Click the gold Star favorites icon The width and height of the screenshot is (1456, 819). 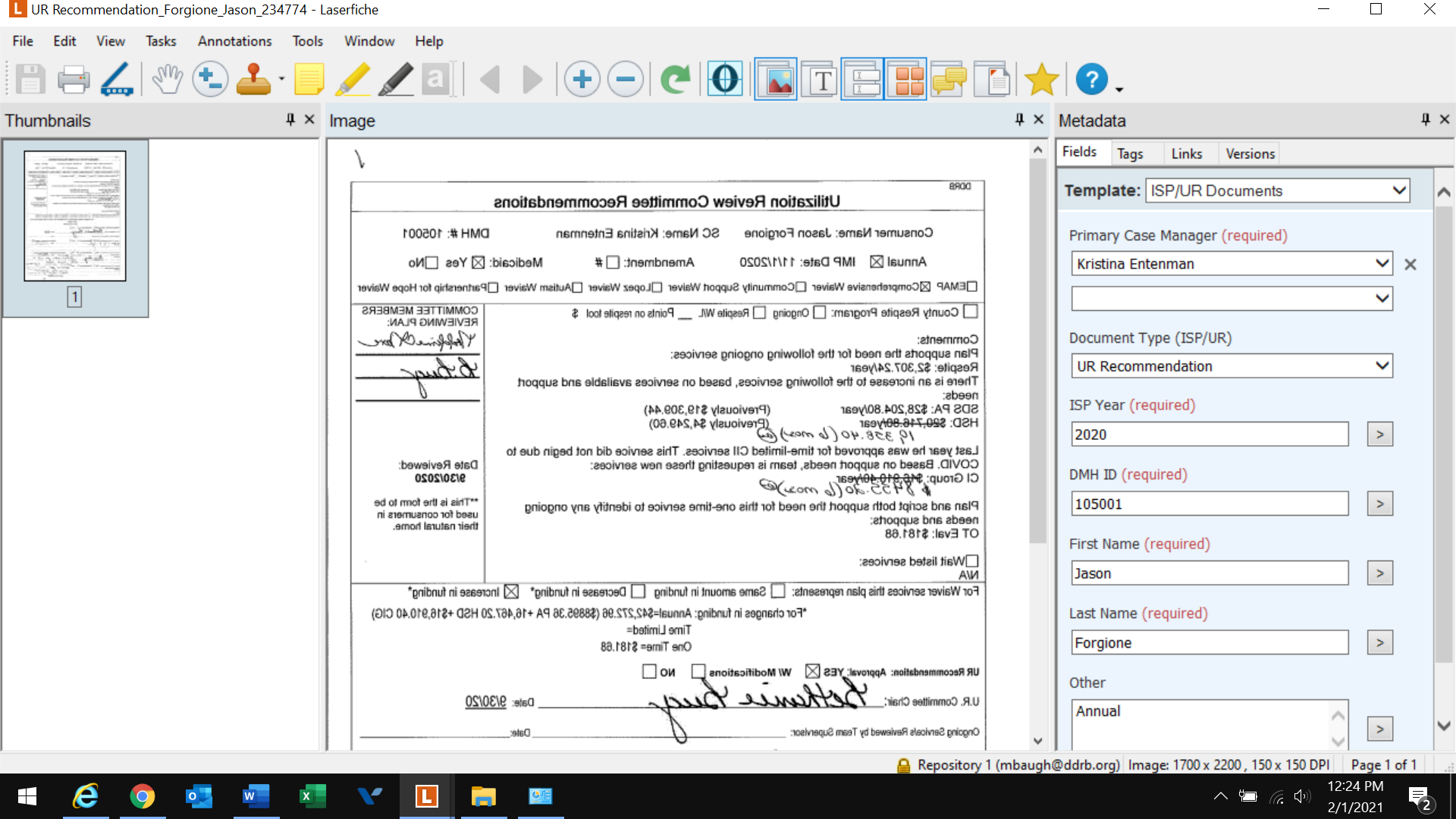coord(1041,79)
